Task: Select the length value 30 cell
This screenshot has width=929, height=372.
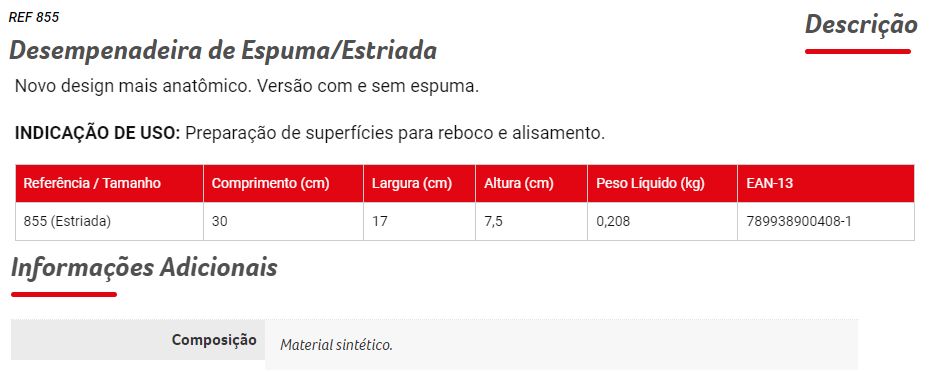Action: click(283, 222)
